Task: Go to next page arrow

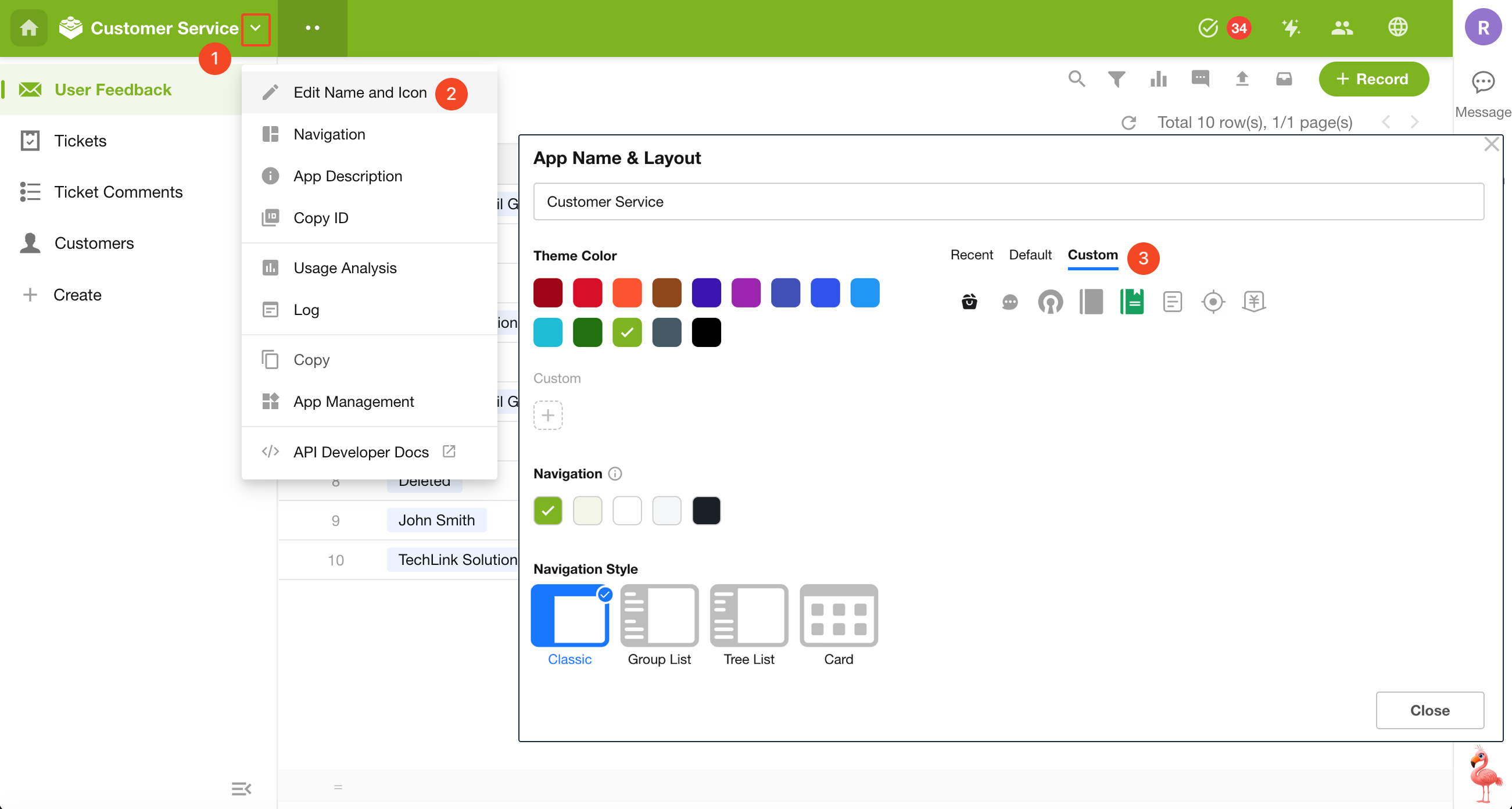Action: pyautogui.click(x=1414, y=122)
